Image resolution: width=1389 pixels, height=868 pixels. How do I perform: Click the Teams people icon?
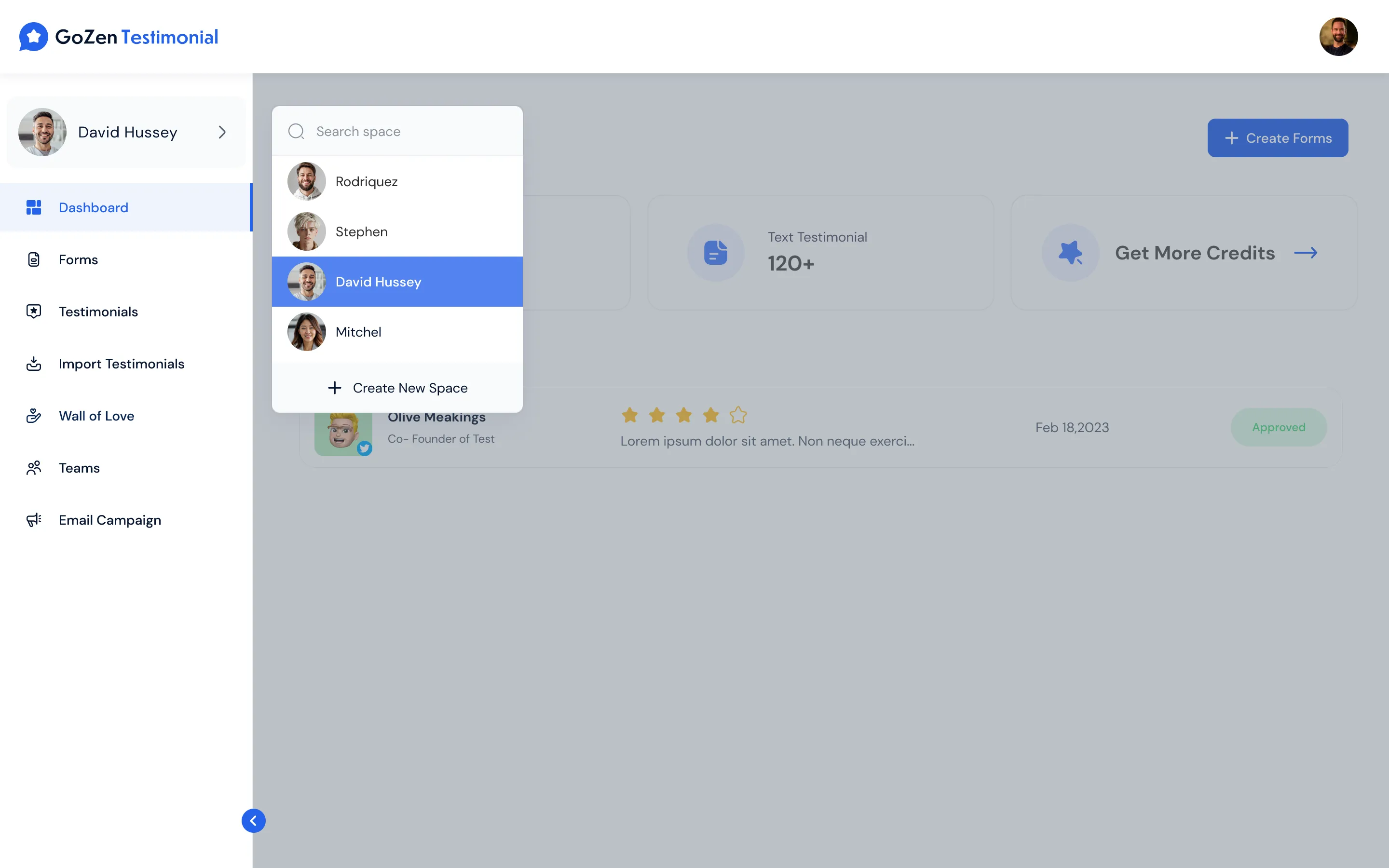(x=34, y=468)
